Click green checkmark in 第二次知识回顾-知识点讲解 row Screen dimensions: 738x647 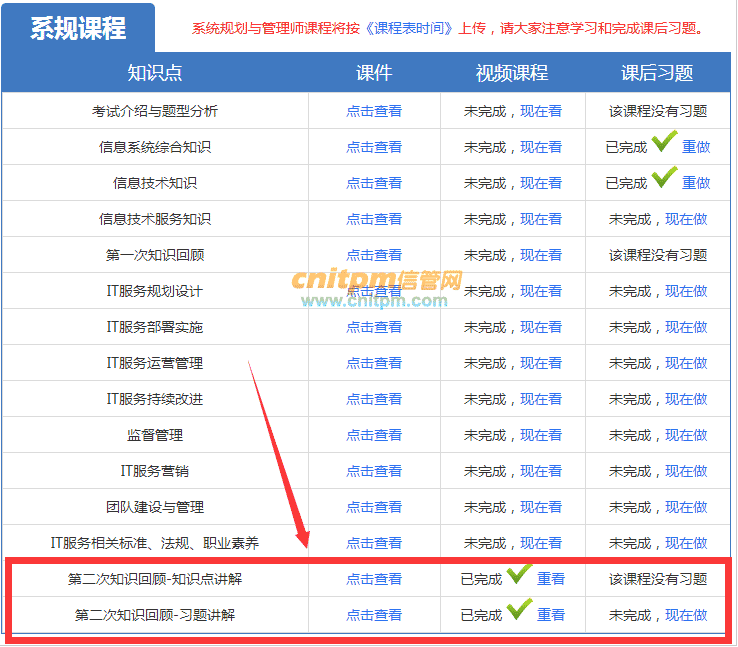[519, 575]
